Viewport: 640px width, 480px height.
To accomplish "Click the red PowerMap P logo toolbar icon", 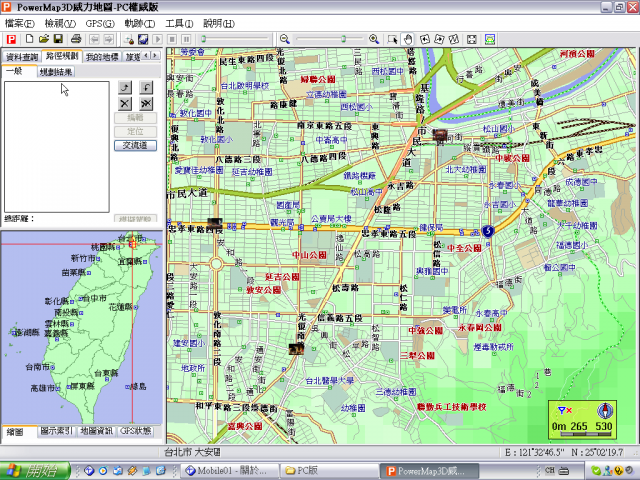I will pyautogui.click(x=11, y=39).
